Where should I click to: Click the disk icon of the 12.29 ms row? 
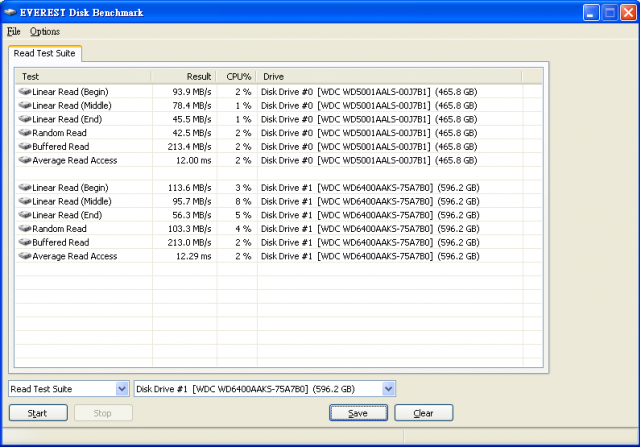(x=25, y=256)
